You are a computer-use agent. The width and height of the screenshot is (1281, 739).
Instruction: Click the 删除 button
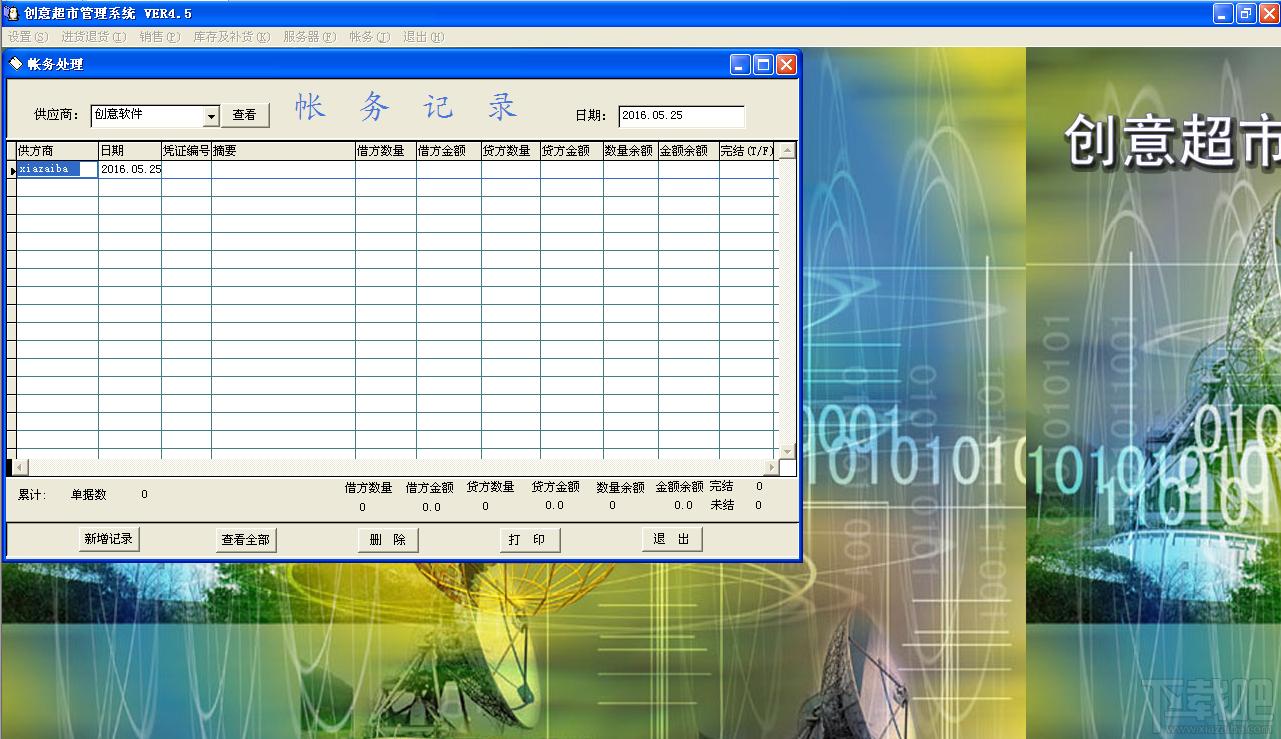point(388,540)
